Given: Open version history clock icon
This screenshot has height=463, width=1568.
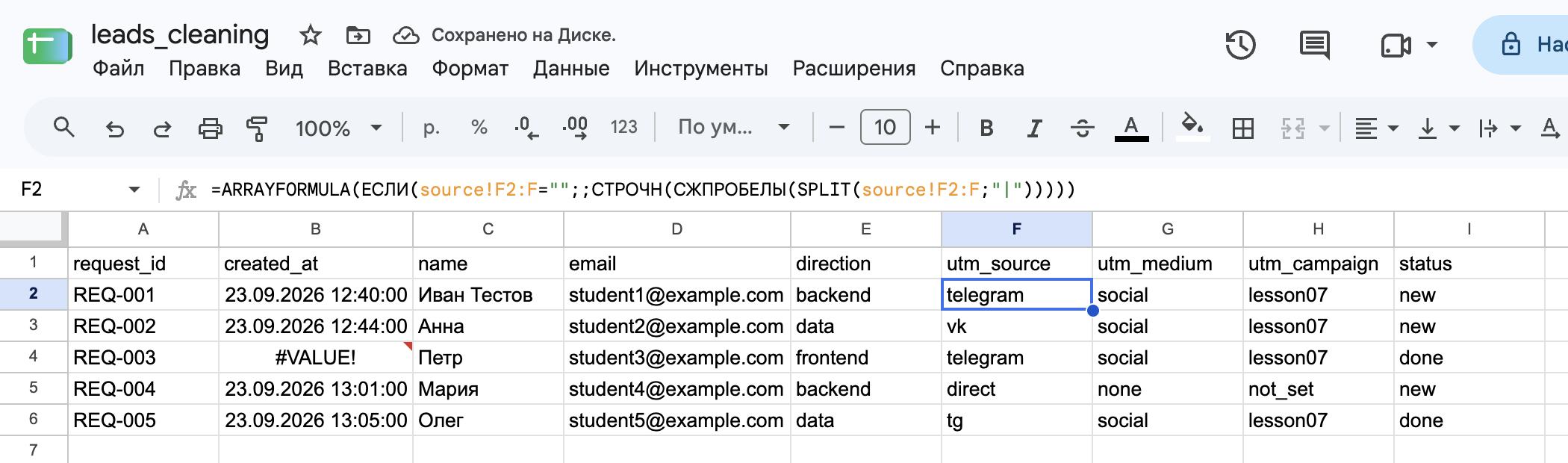Looking at the screenshot, I should [1240, 45].
